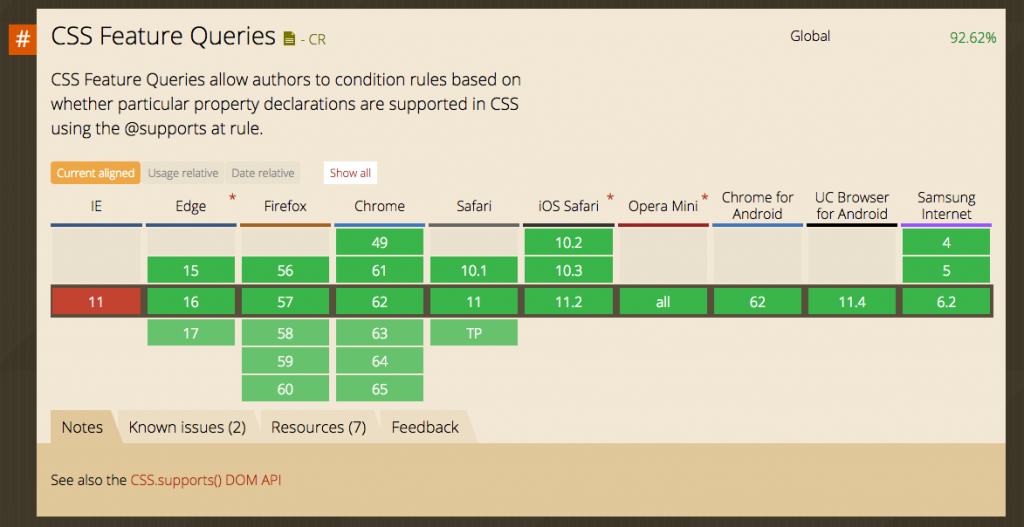Open the Known issues (2) tab

point(187,427)
